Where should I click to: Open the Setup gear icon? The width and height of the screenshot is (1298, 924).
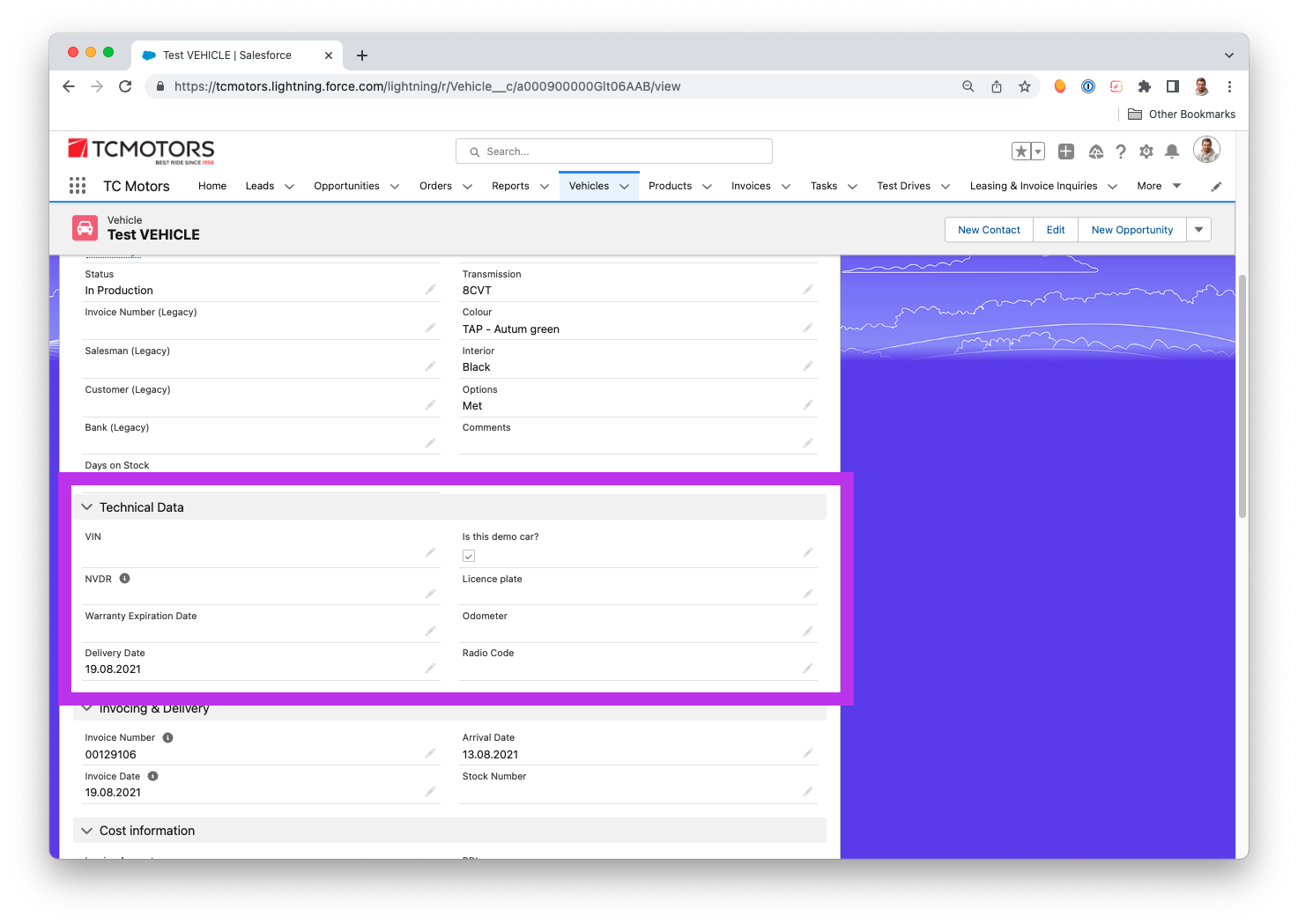[1146, 152]
